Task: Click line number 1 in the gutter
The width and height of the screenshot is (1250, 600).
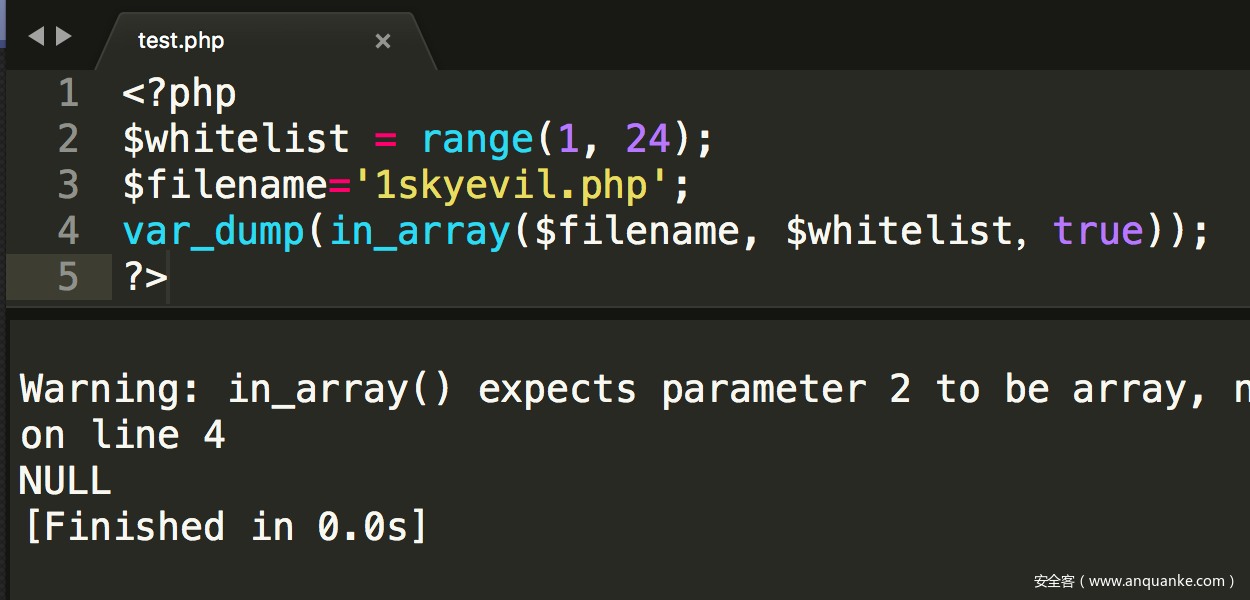Action: pyautogui.click(x=68, y=94)
